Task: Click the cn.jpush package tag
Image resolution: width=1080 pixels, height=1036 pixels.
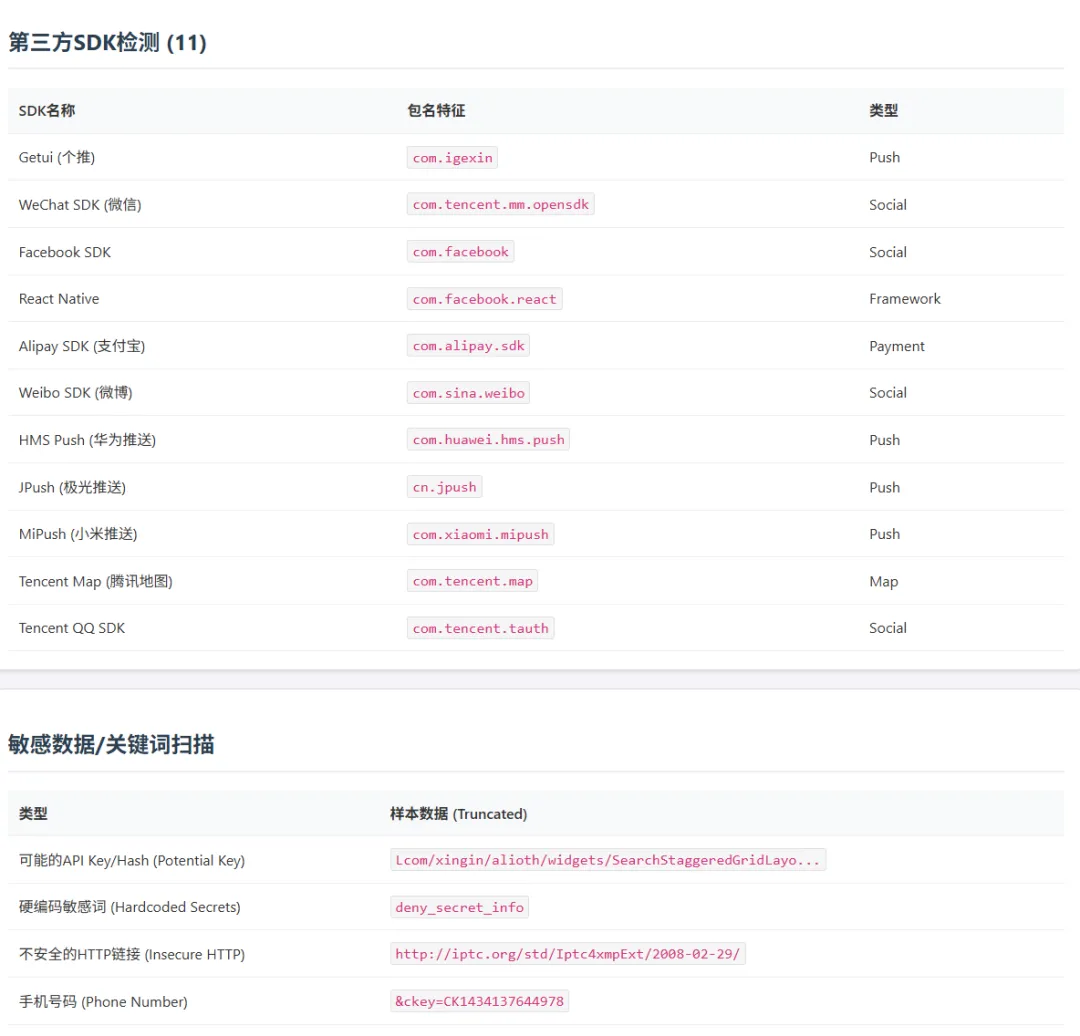Action: pos(444,487)
